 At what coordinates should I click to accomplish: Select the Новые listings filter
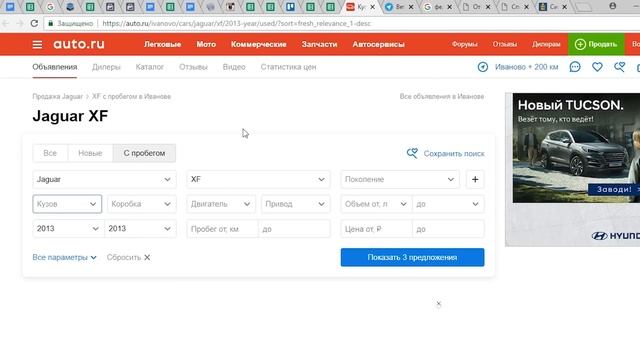click(90, 153)
